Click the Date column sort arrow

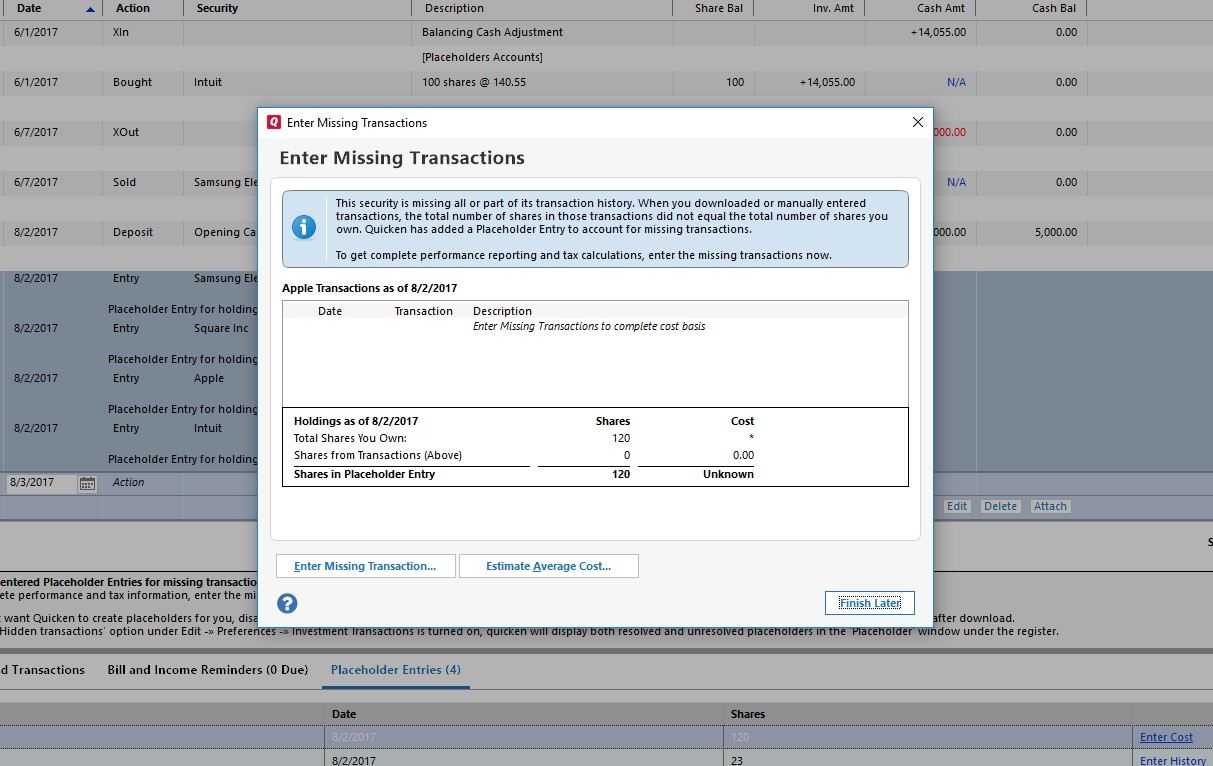coord(90,9)
